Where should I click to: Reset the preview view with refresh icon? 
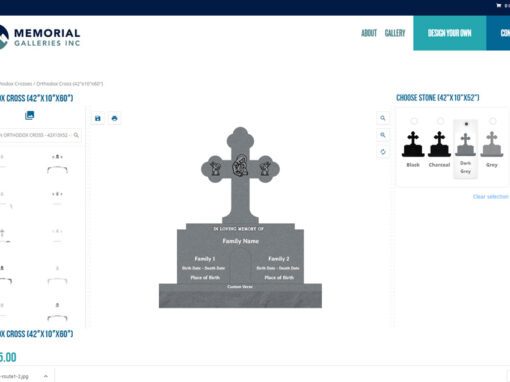383,152
